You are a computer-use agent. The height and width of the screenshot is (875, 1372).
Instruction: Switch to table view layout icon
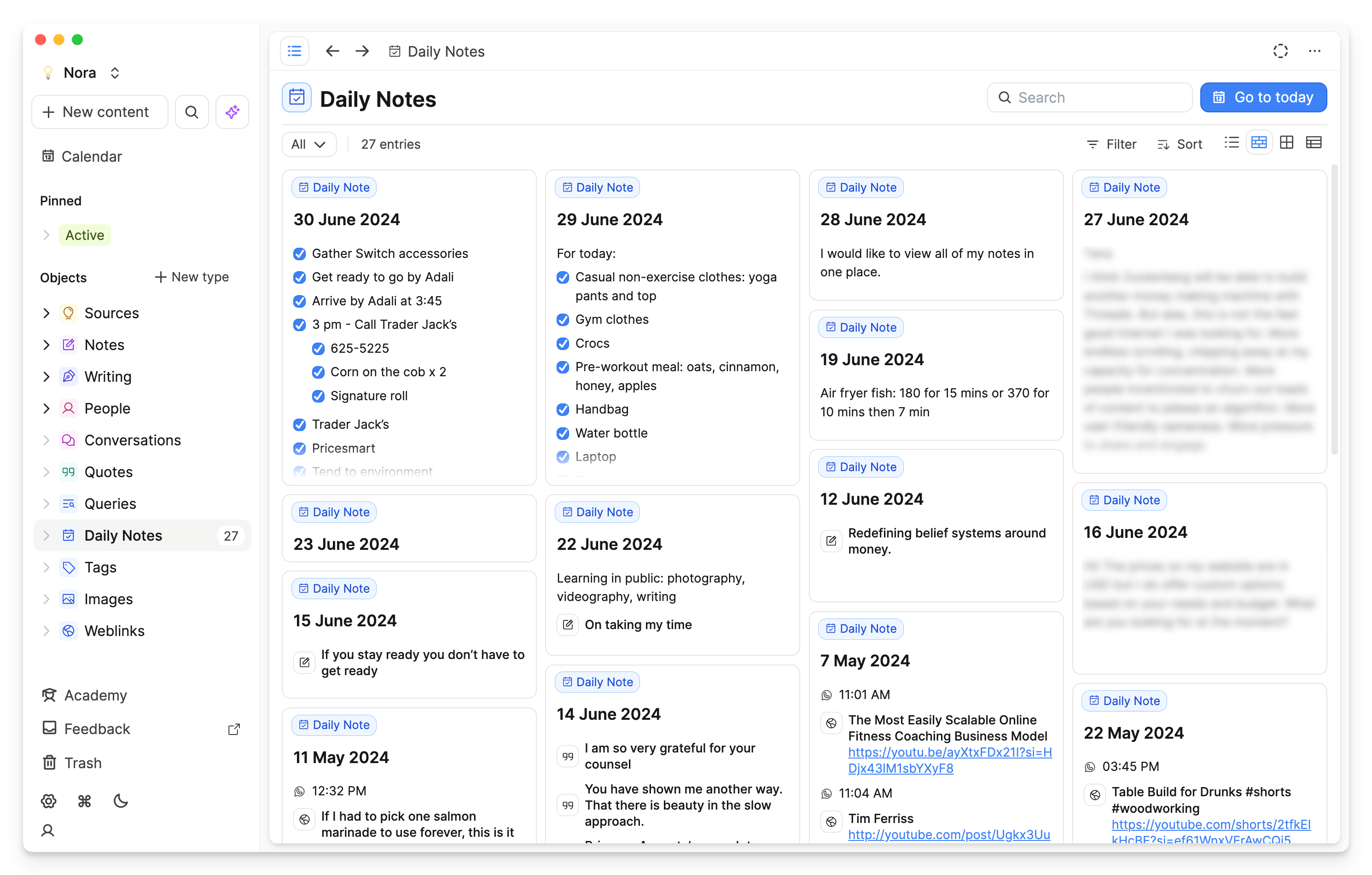pyautogui.click(x=1314, y=143)
